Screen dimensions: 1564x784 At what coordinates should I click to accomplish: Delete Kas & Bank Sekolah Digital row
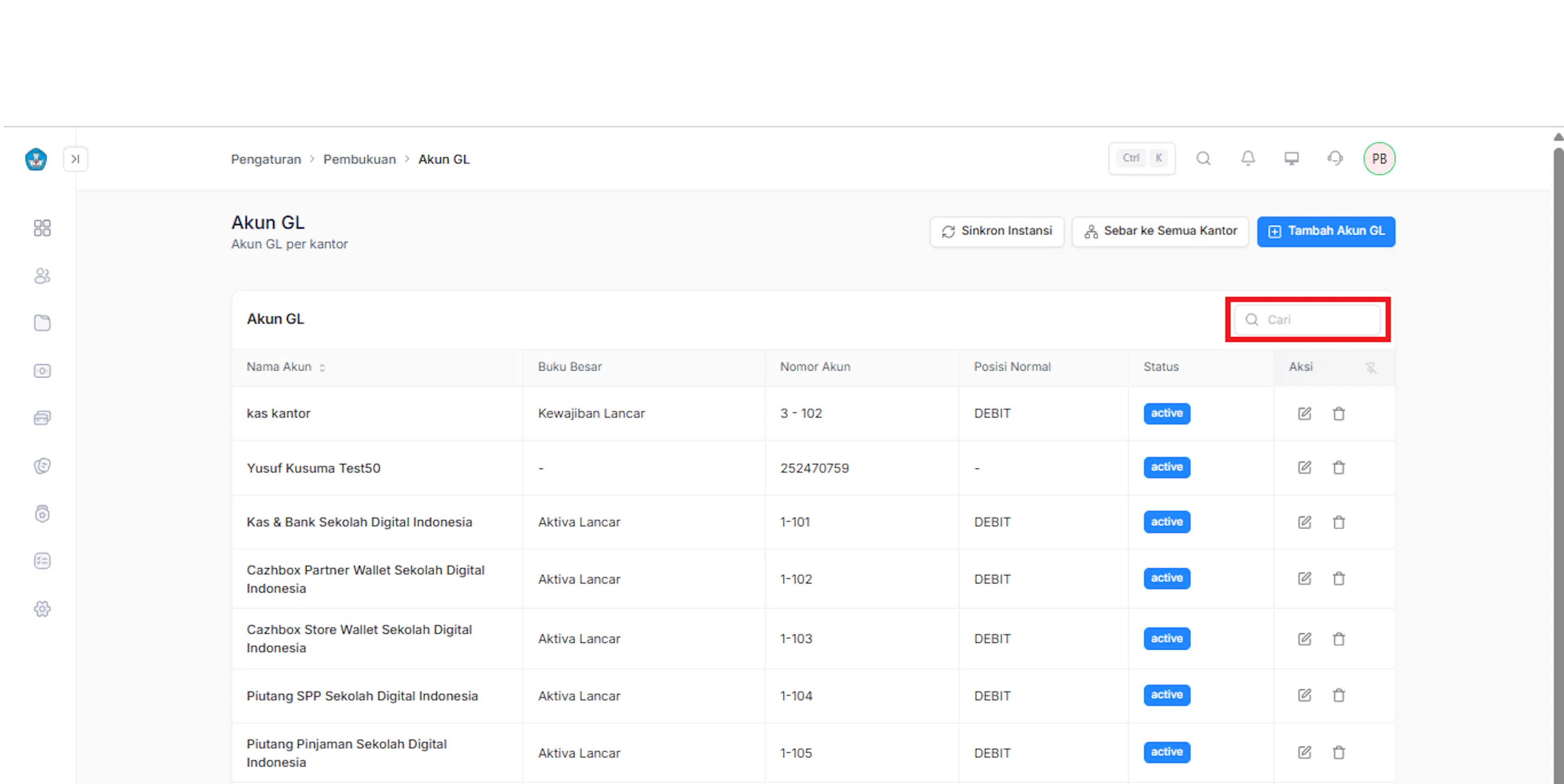(1339, 522)
